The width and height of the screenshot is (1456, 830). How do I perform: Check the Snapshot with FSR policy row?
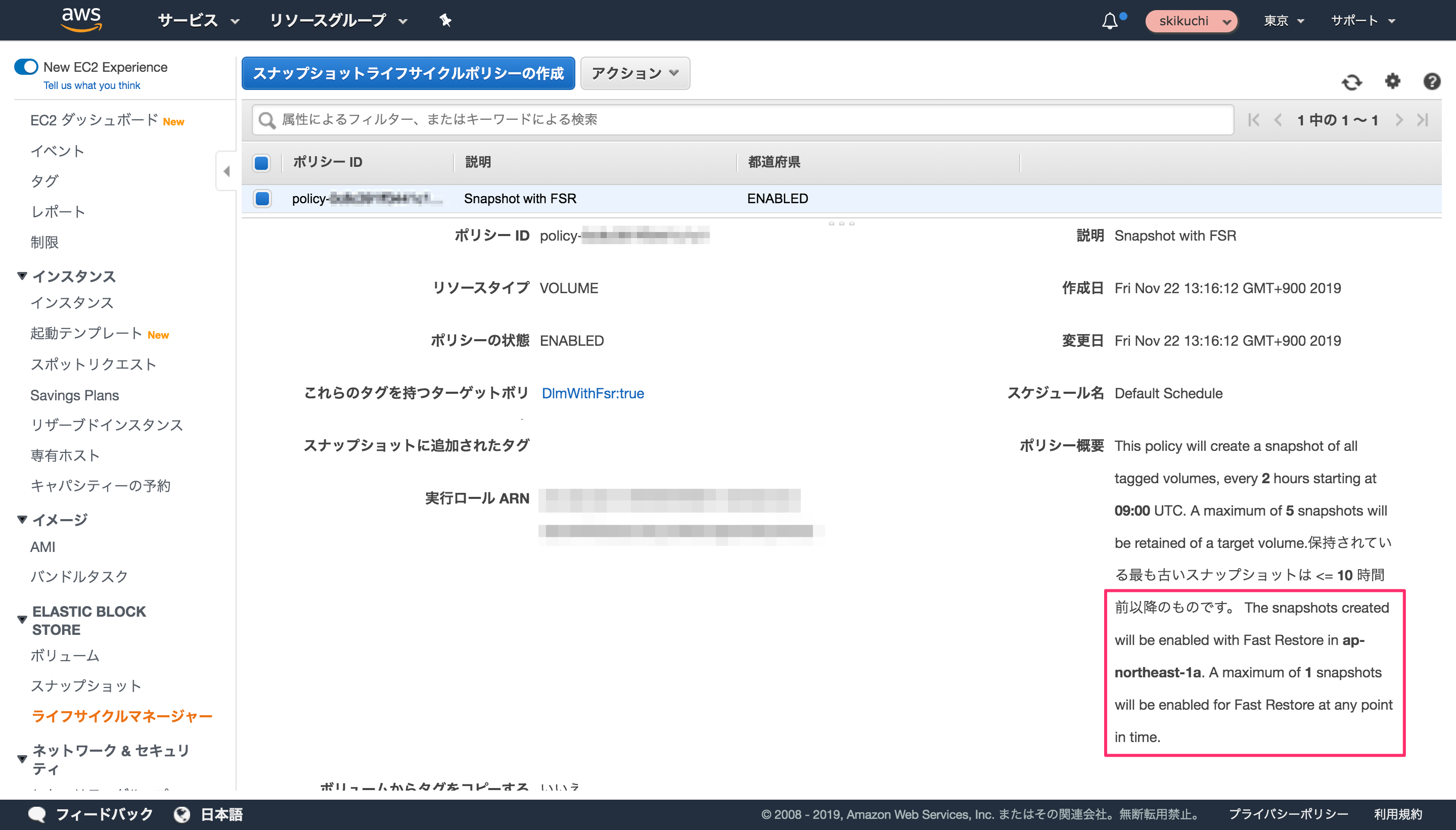[x=262, y=198]
